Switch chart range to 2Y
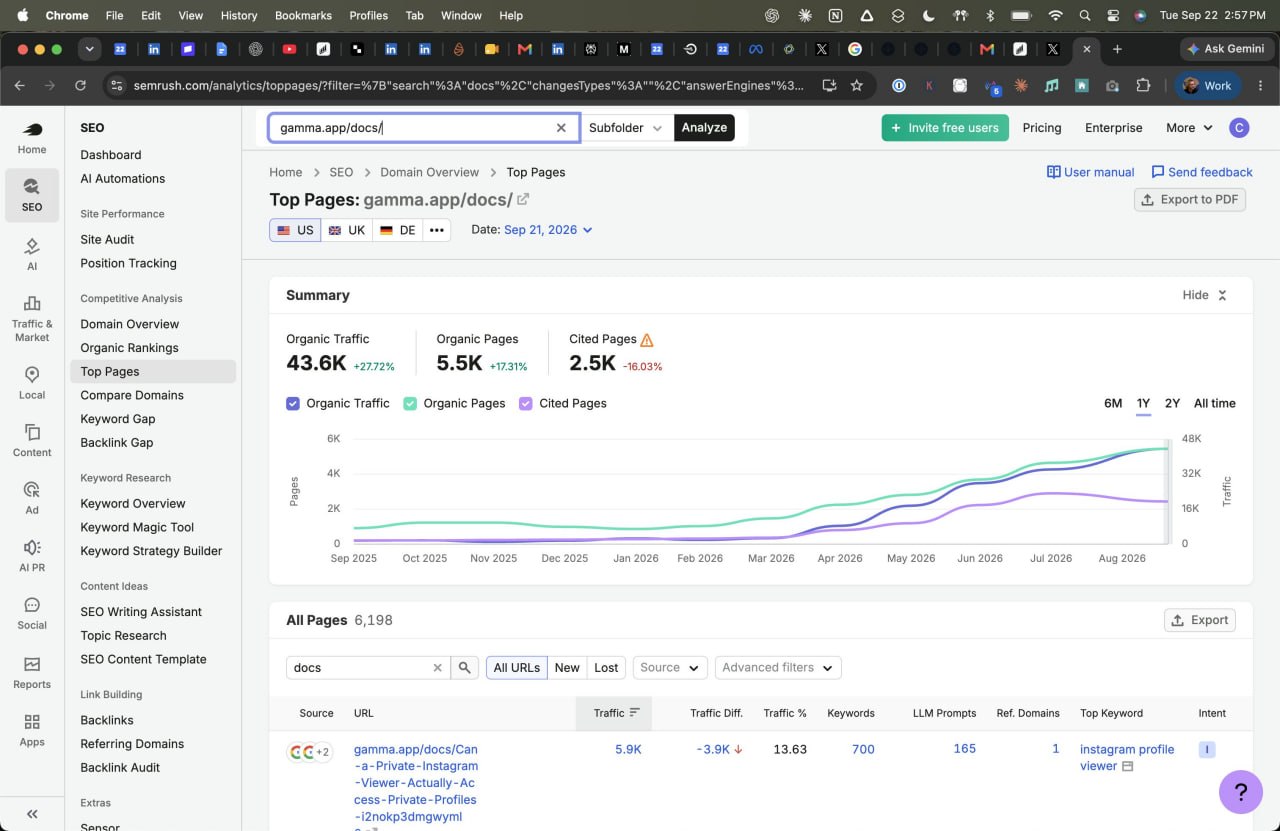The height and width of the screenshot is (831, 1280). 1172,403
